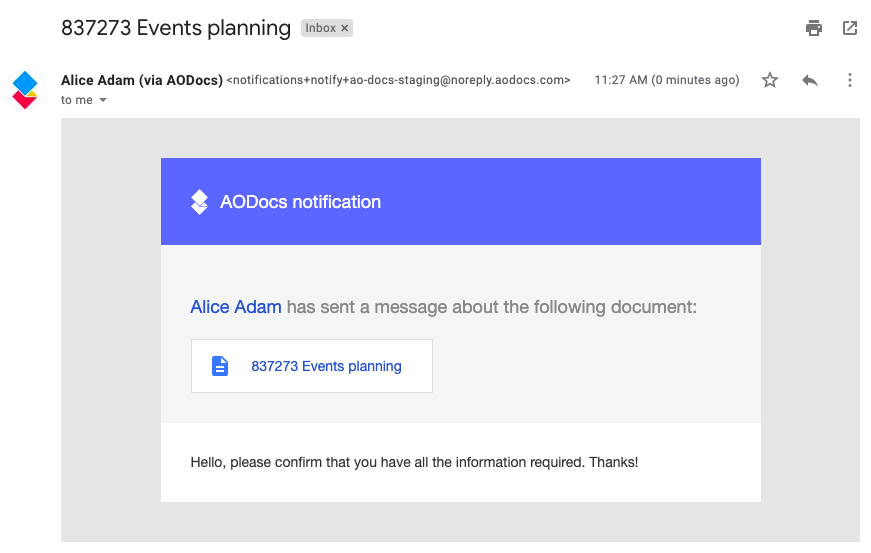
Task: Click the email subject "837273 Events planning"
Action: (x=176, y=28)
